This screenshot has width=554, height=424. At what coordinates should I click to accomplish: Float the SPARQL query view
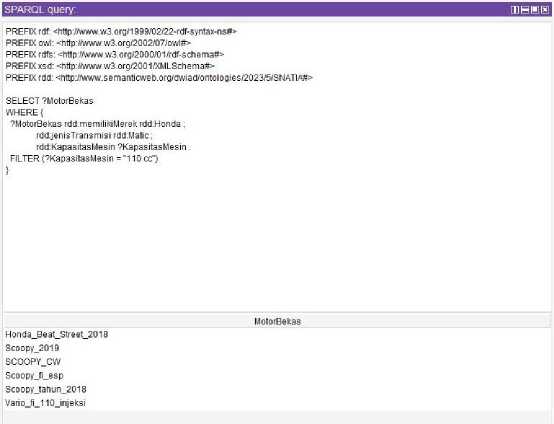535,10
